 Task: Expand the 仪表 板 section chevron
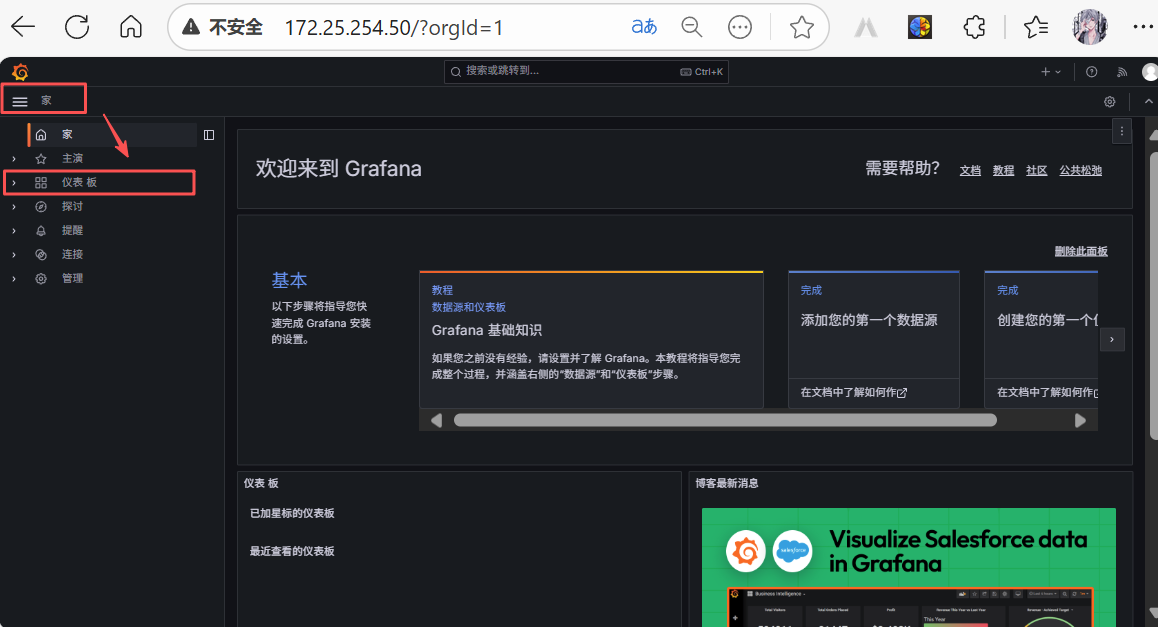point(14,182)
